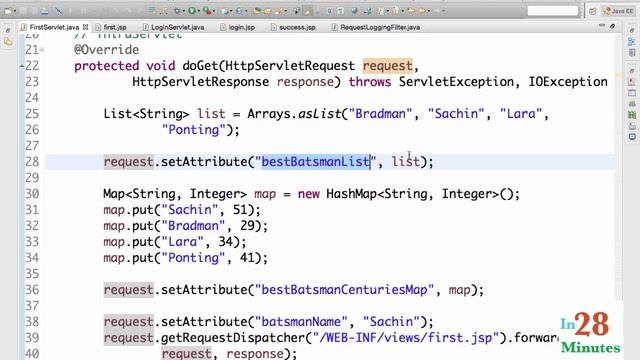Click the asList method call text
This screenshot has height=360, width=640.
(320, 113)
